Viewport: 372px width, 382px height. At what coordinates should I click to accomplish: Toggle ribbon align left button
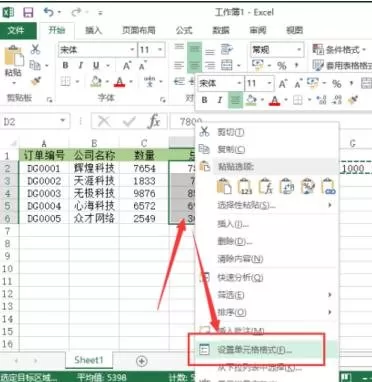179,65
